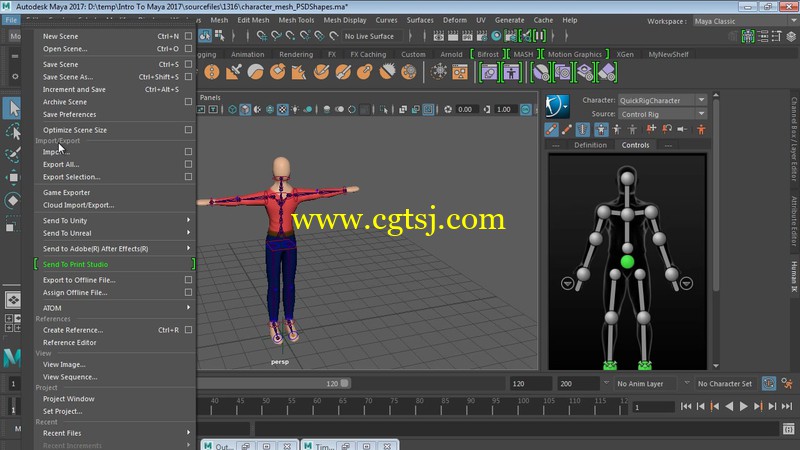Click the go to start playback button

[686, 406]
